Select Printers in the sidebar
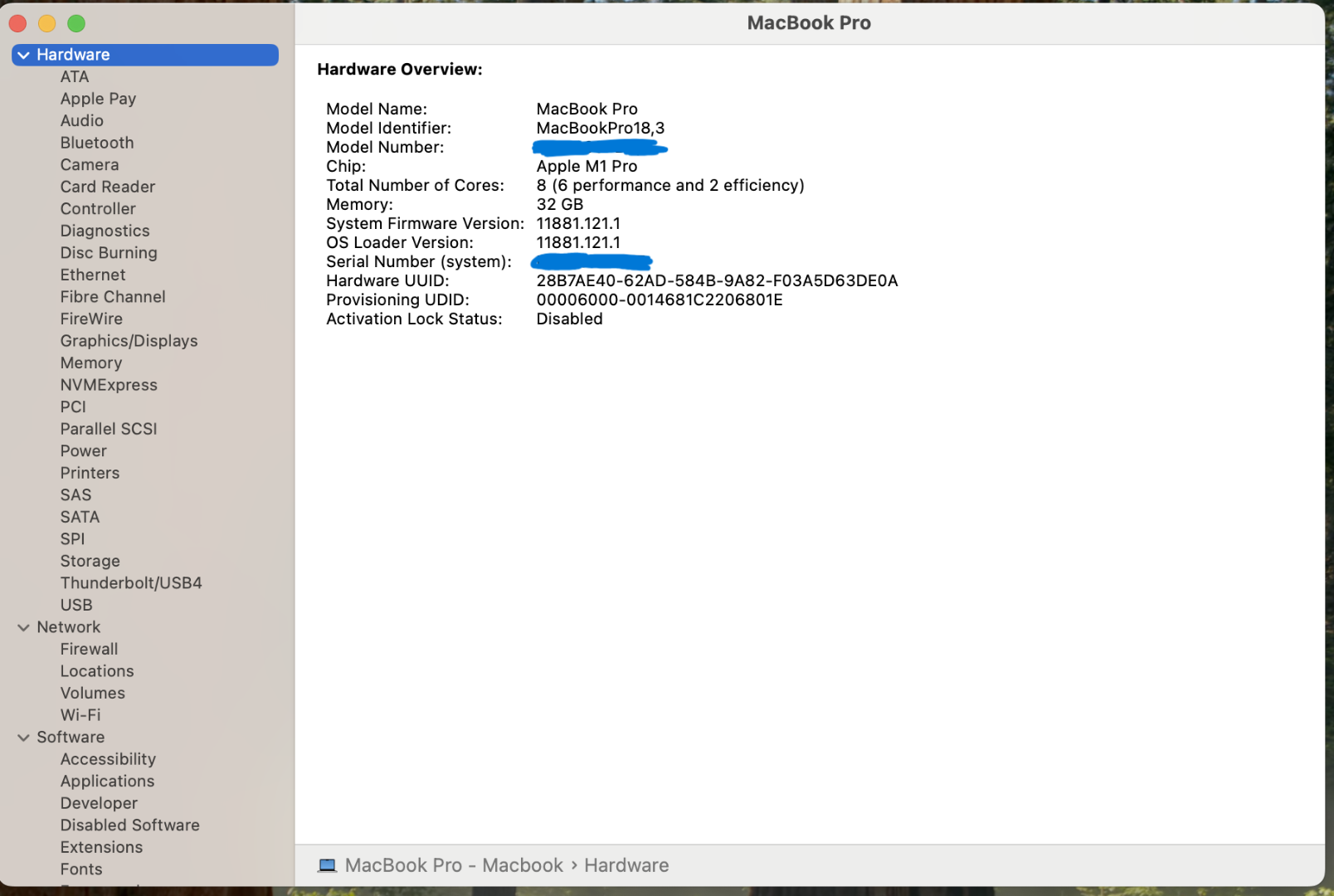Viewport: 1334px width, 896px height. tap(90, 472)
